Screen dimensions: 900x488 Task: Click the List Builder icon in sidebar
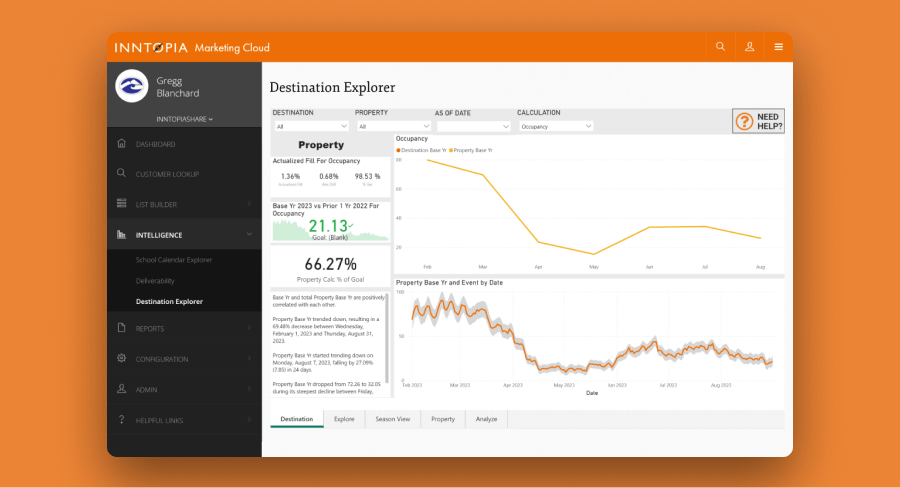[x=122, y=204]
